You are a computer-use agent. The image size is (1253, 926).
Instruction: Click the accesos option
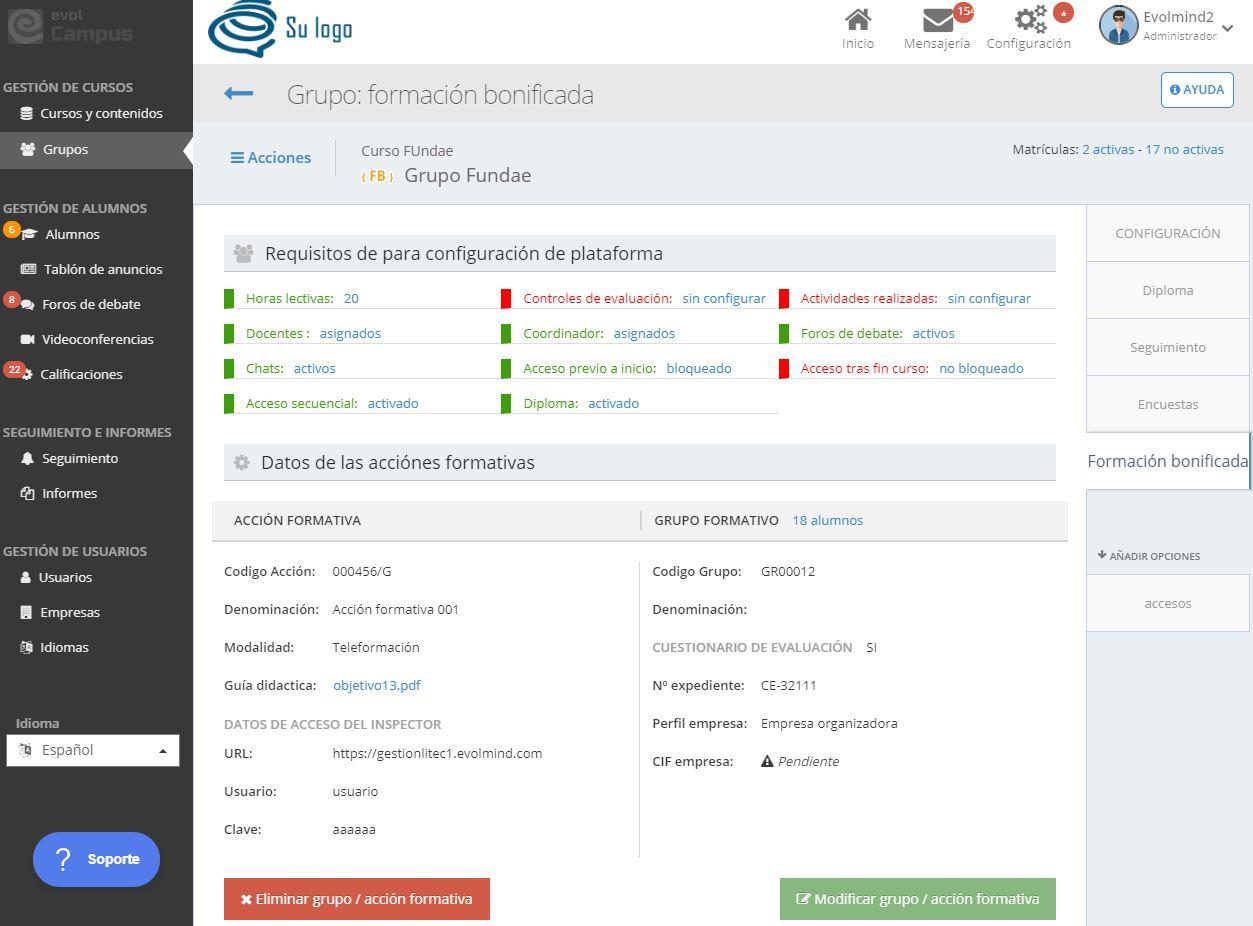point(1168,603)
